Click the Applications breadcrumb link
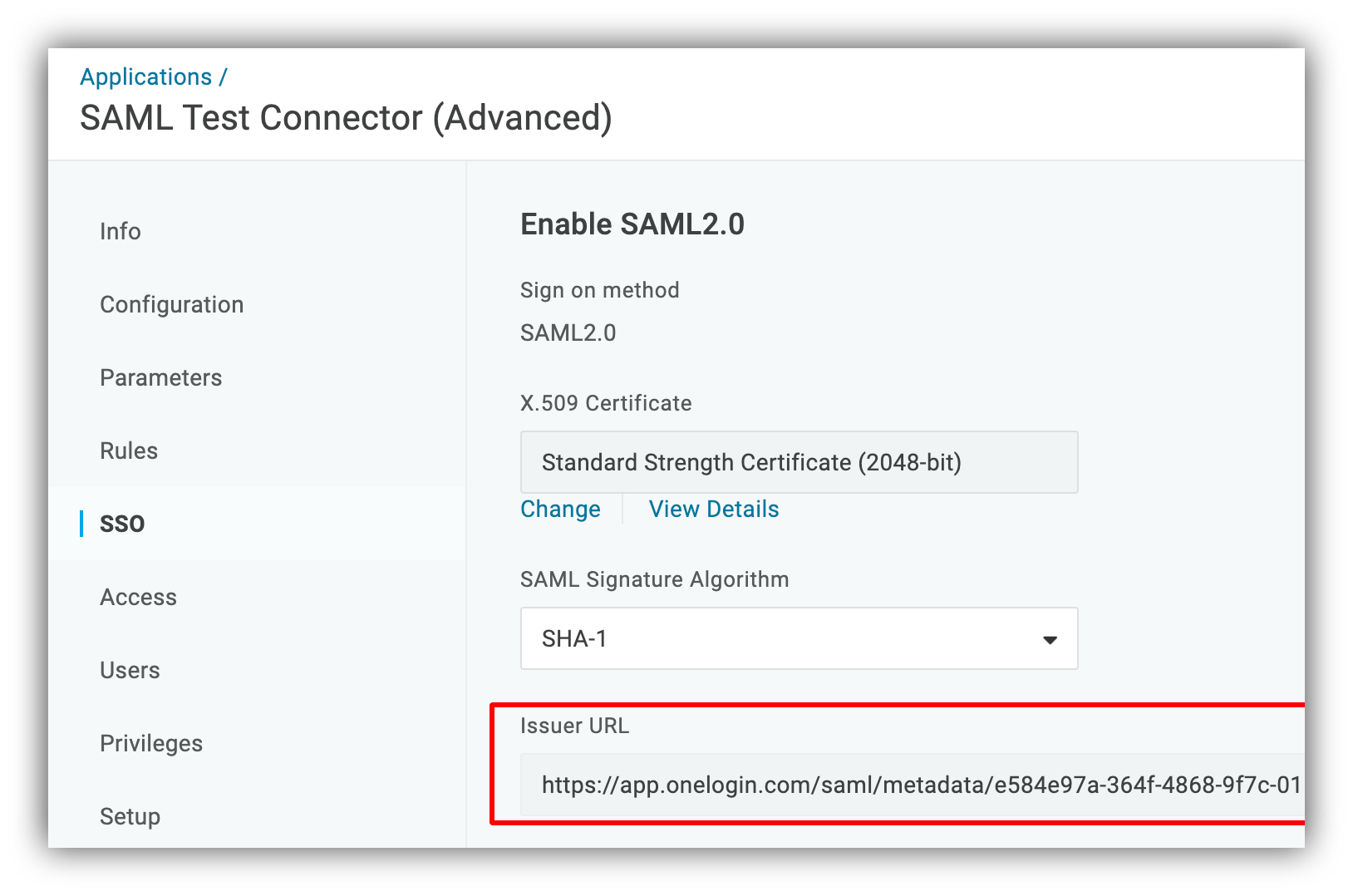 [146, 76]
